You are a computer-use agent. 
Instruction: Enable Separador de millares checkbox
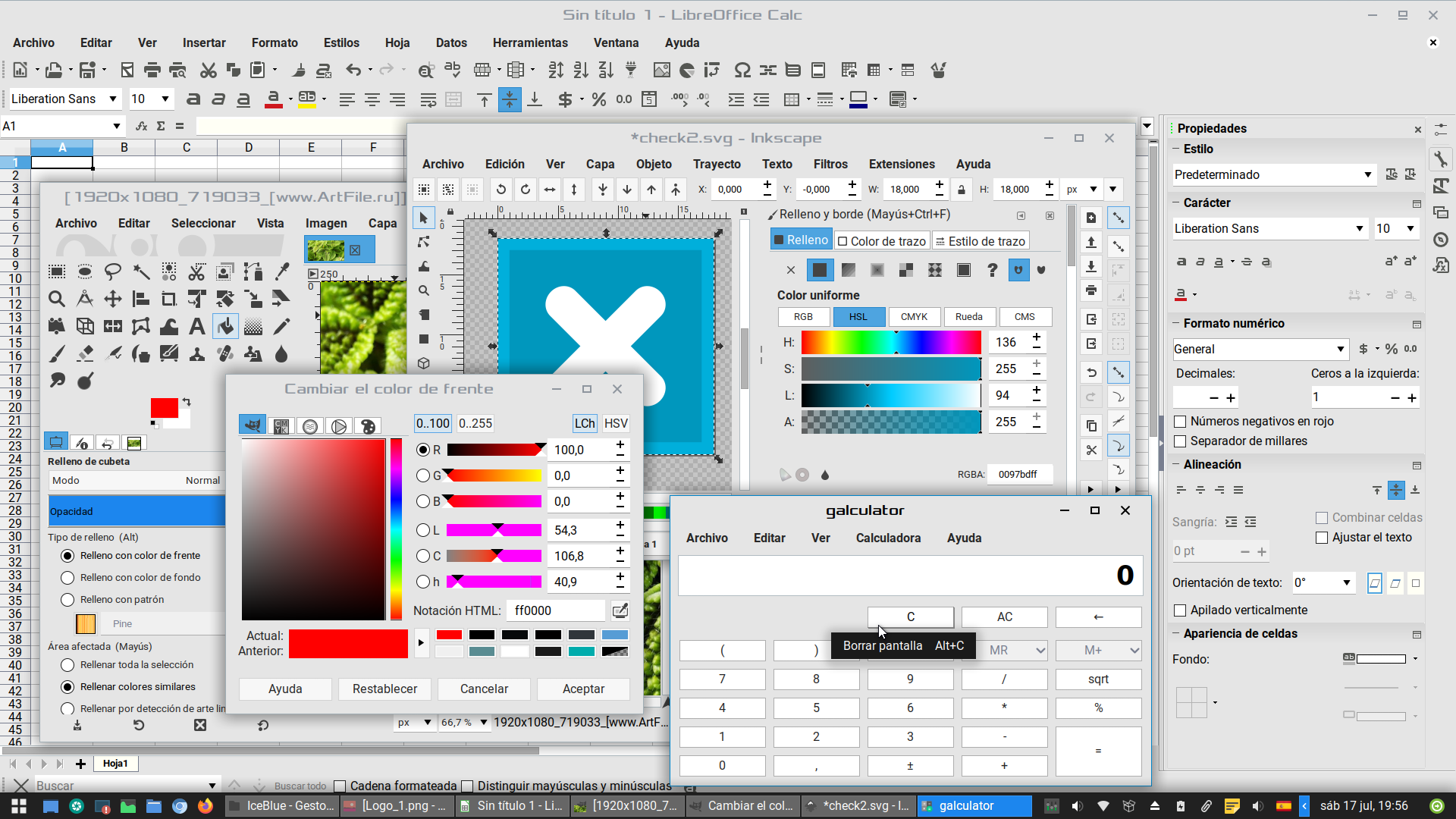point(1180,441)
